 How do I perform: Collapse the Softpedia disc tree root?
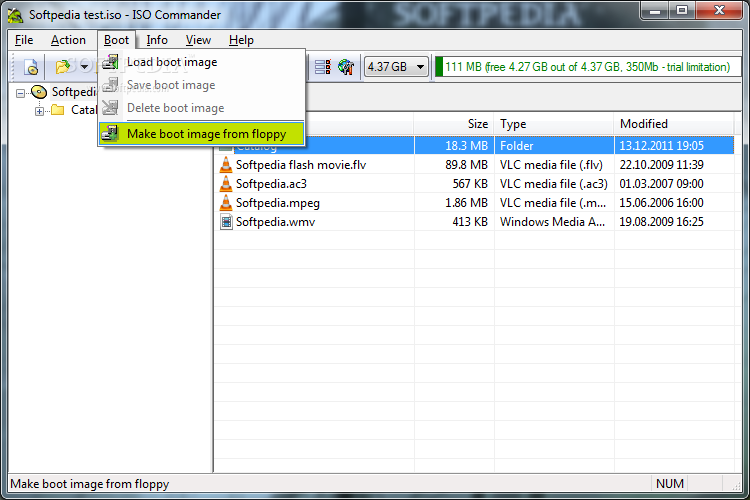coord(20,93)
